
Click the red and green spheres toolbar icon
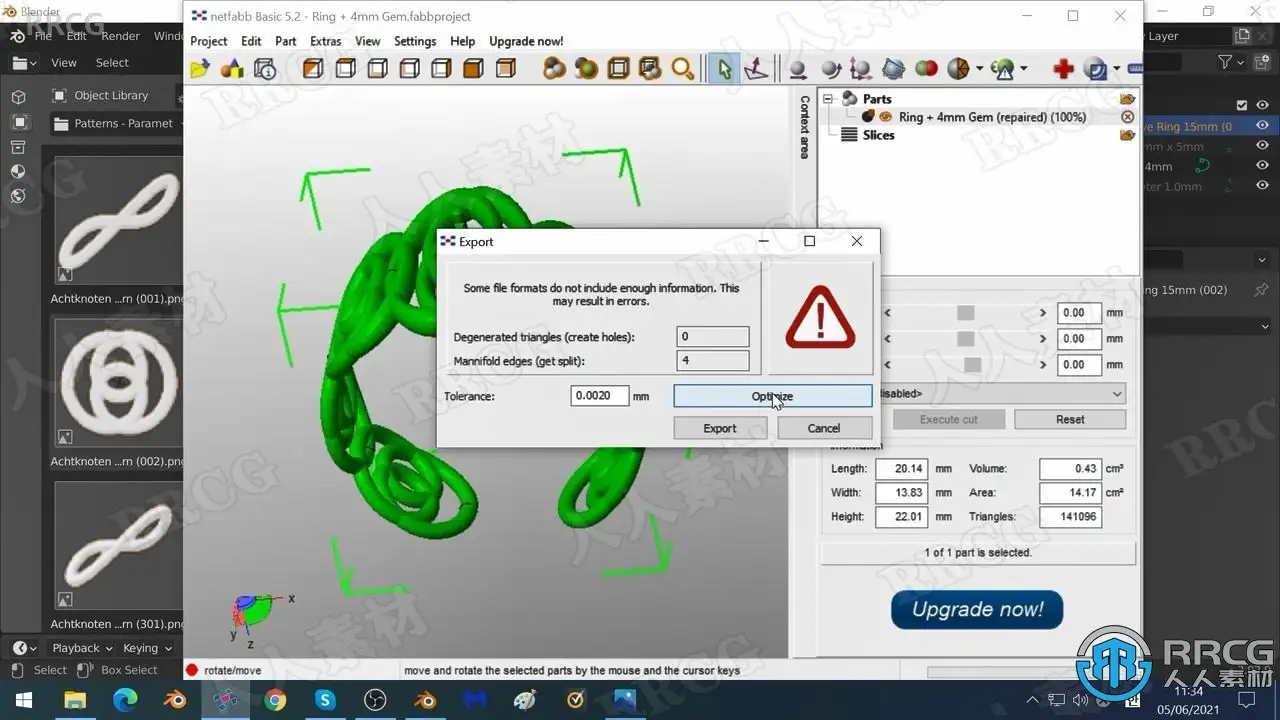point(926,69)
